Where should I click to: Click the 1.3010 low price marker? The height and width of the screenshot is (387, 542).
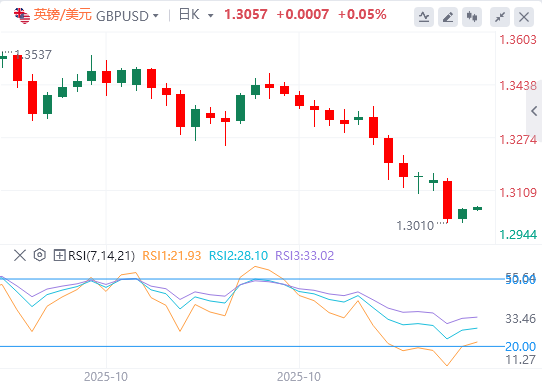coord(415,226)
